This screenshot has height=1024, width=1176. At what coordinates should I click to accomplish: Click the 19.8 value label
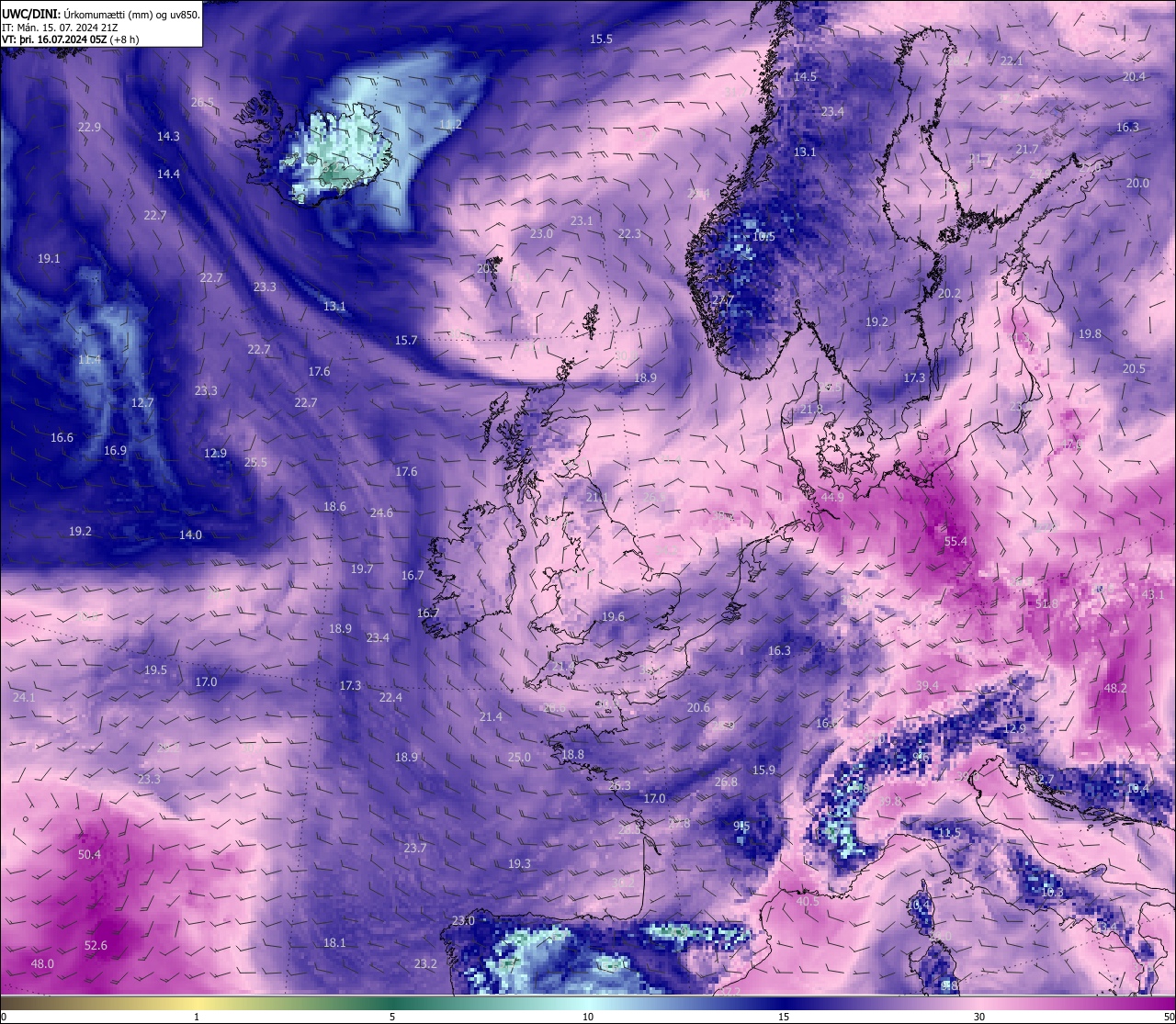1090,333
